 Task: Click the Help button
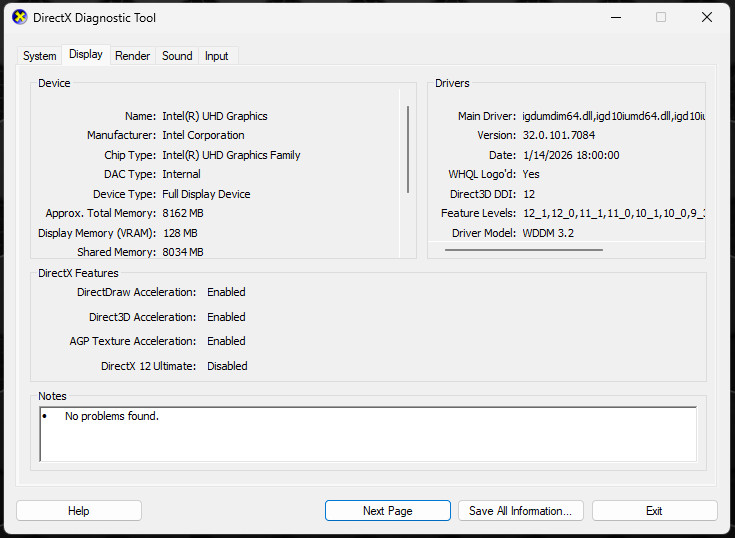(79, 510)
